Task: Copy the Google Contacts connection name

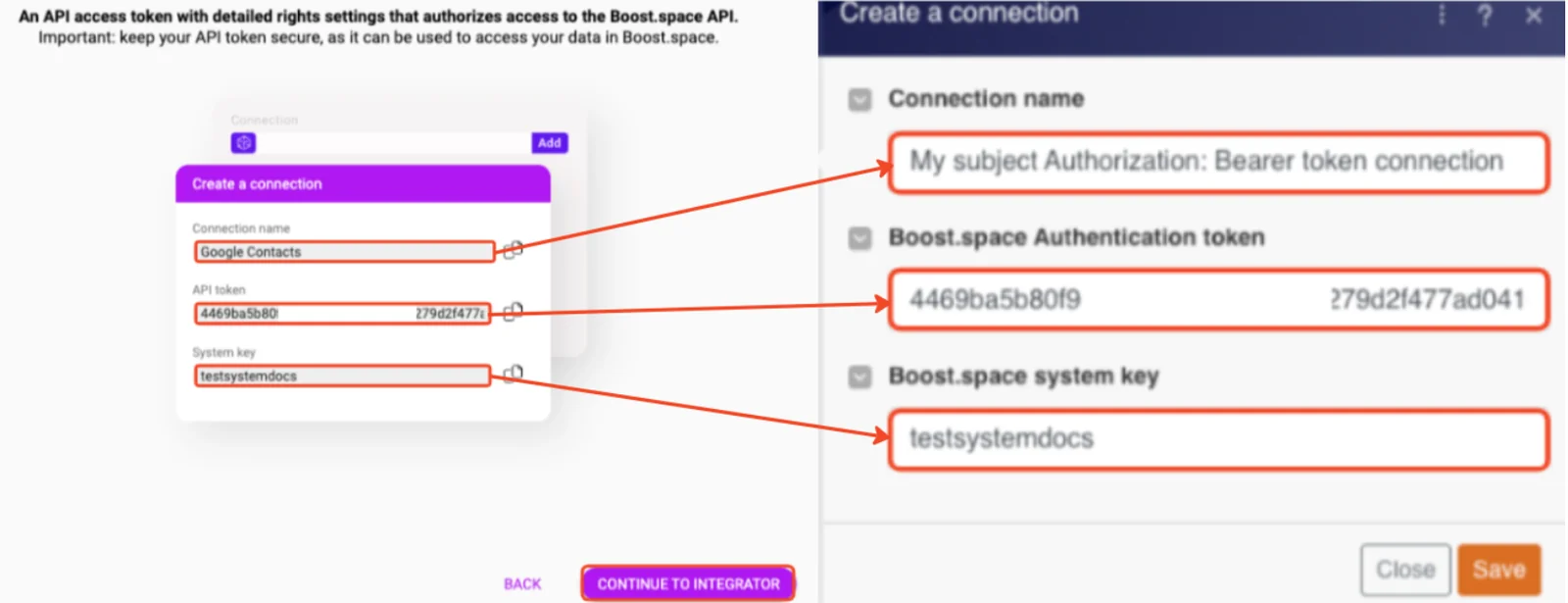Action: pyautogui.click(x=514, y=250)
